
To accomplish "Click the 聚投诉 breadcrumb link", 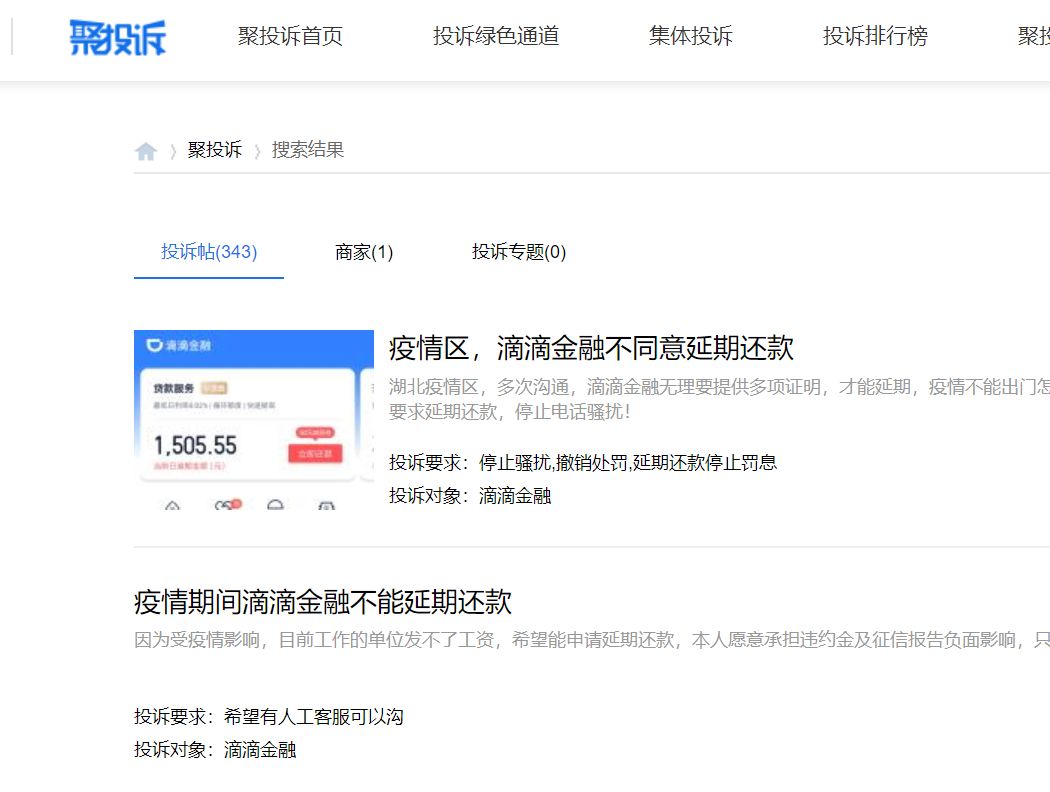I will pyautogui.click(x=215, y=150).
